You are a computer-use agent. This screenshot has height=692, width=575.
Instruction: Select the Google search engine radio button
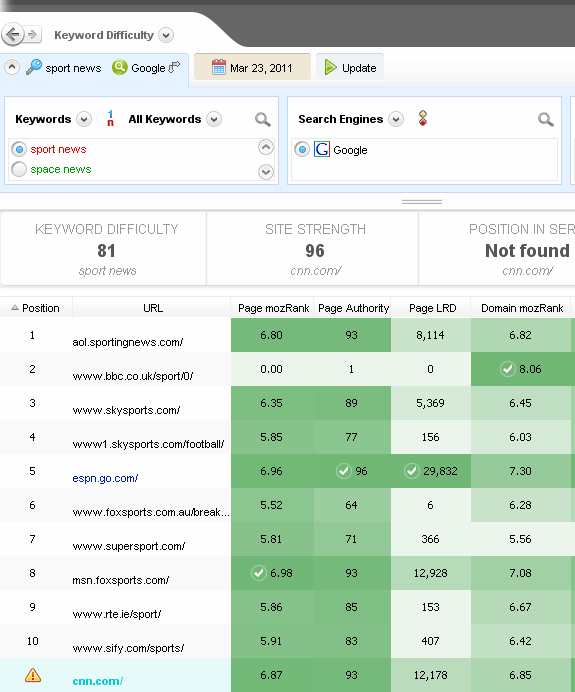pyautogui.click(x=302, y=150)
